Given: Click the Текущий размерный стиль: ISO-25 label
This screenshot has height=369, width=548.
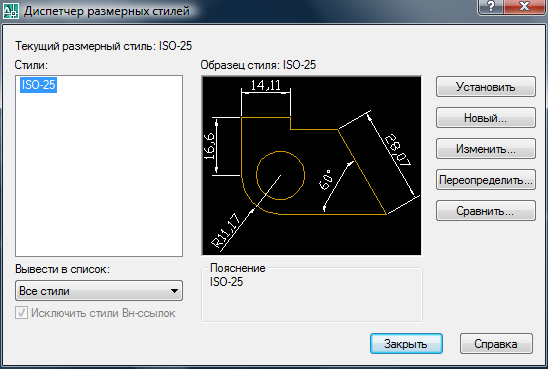Looking at the screenshot, I should tap(103, 46).
